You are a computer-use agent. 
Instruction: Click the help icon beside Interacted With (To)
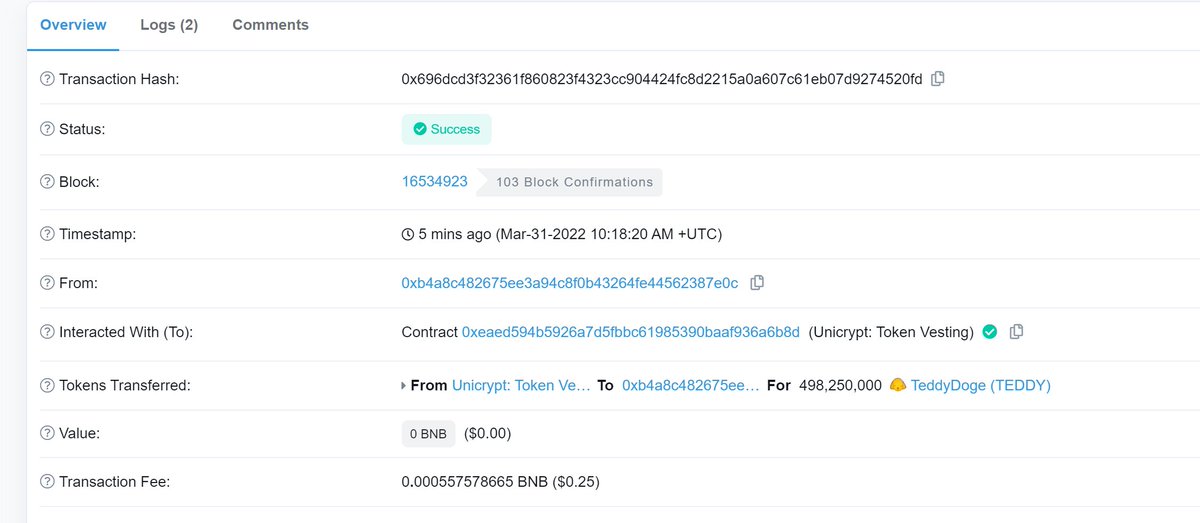[47, 332]
